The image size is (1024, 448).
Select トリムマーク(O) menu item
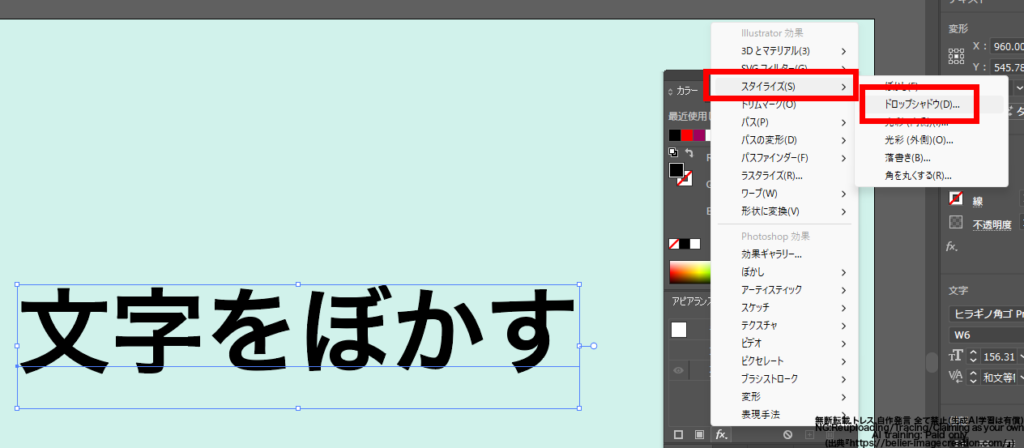[x=784, y=104]
